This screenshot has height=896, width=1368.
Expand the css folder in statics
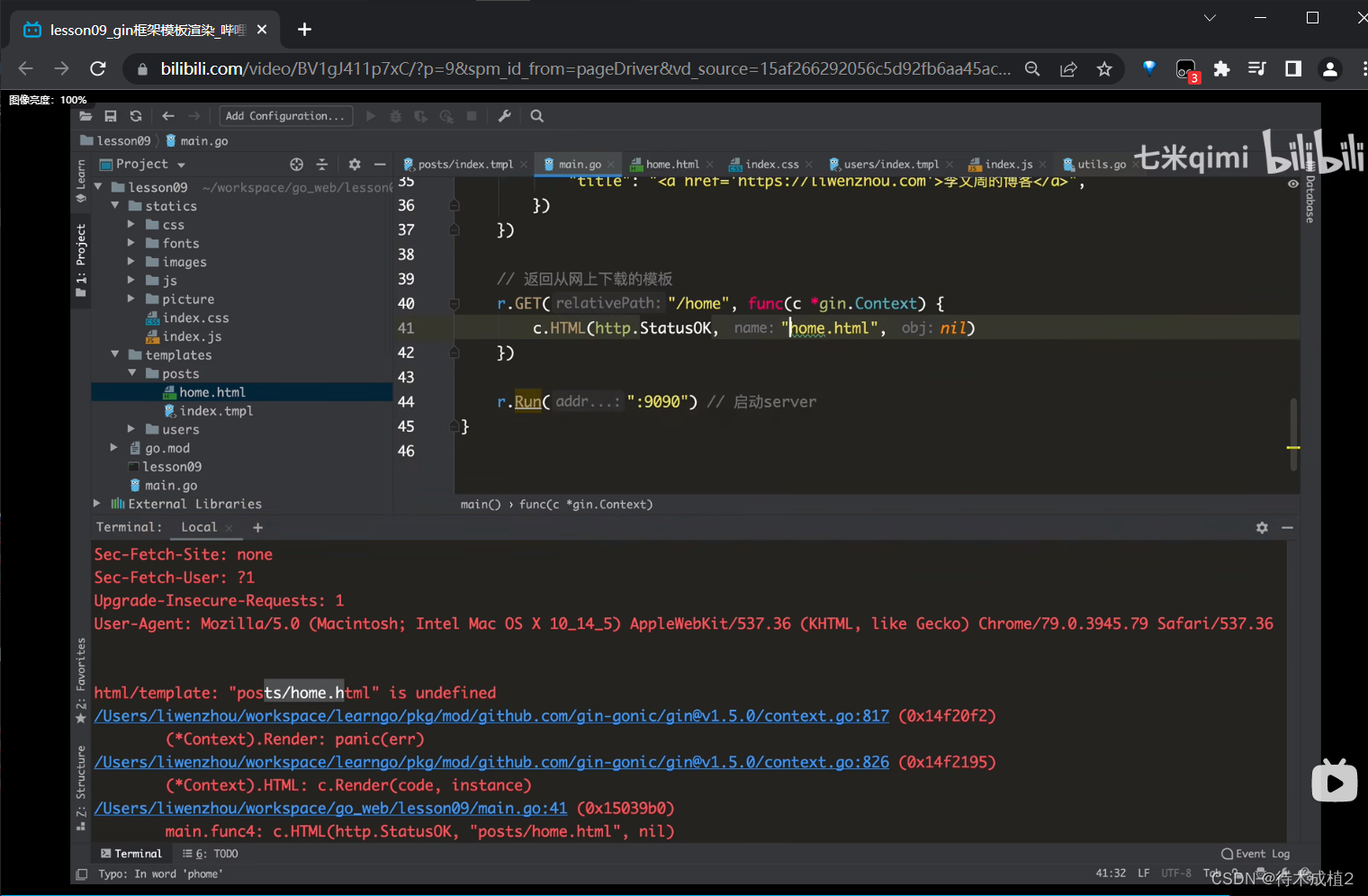click(131, 225)
